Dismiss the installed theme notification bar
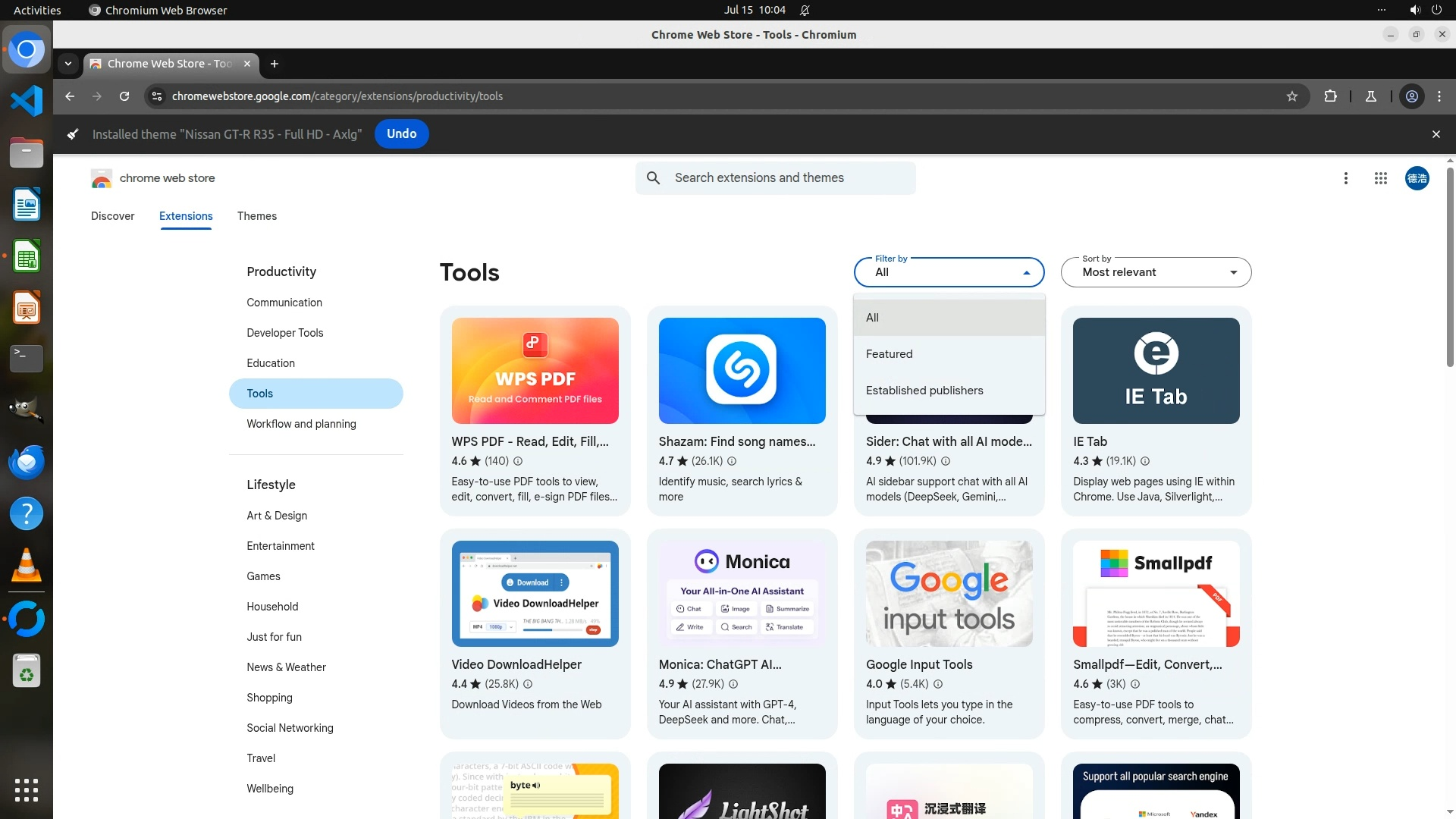 click(1436, 134)
